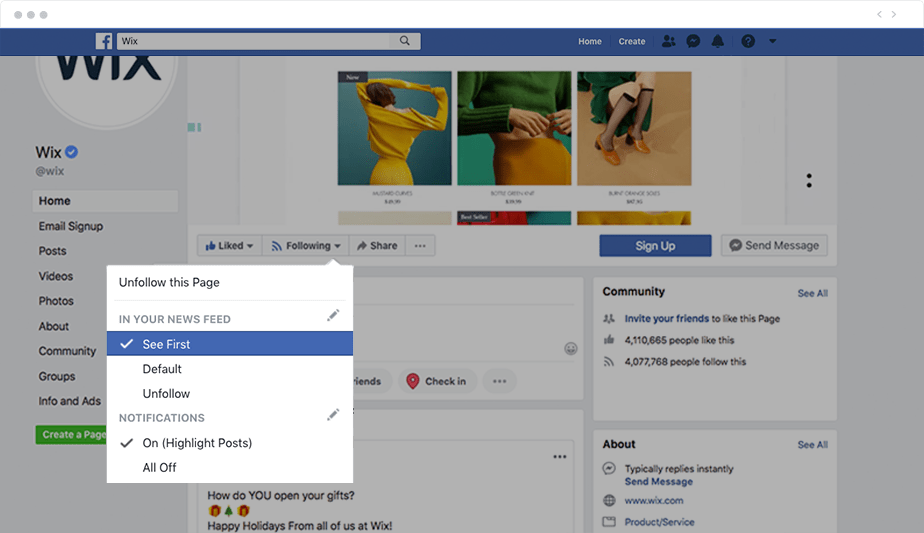Open the Liked dropdown
This screenshot has width=924, height=533.
(229, 246)
